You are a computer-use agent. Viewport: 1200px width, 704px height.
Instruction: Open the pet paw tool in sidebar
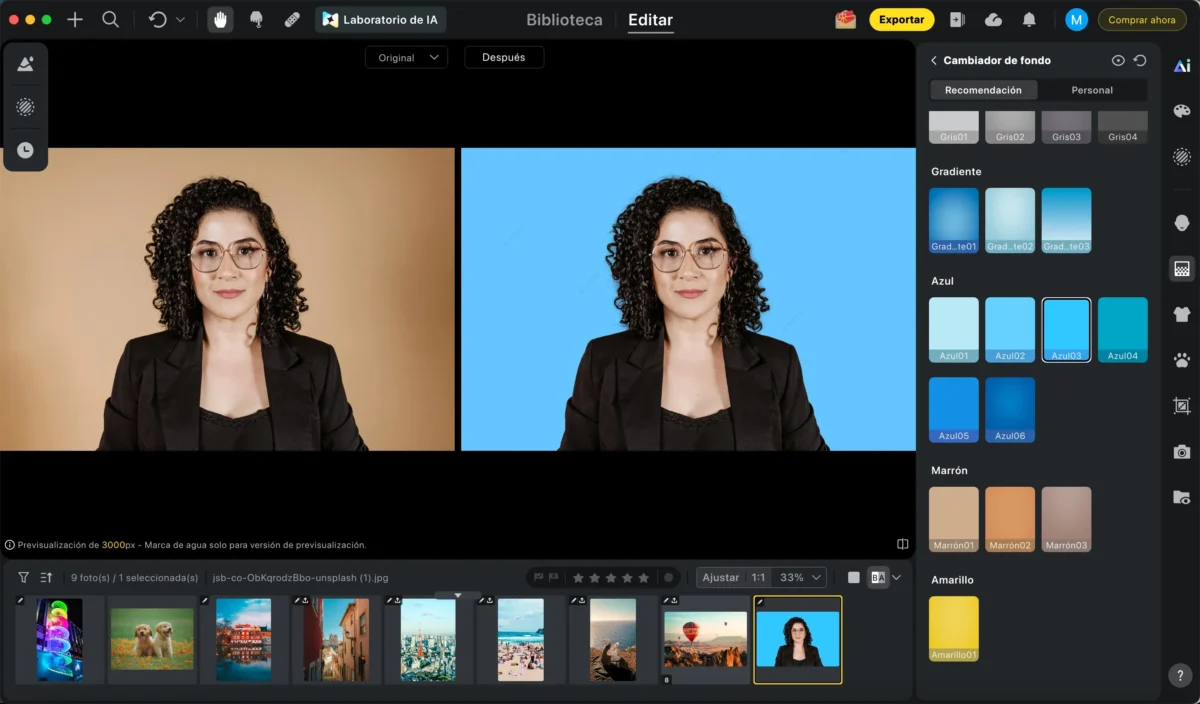1182,360
